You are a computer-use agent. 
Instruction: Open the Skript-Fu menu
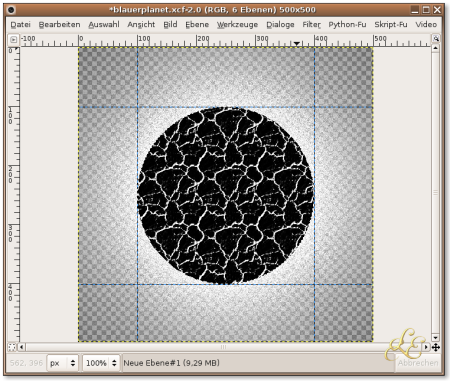tap(391, 25)
